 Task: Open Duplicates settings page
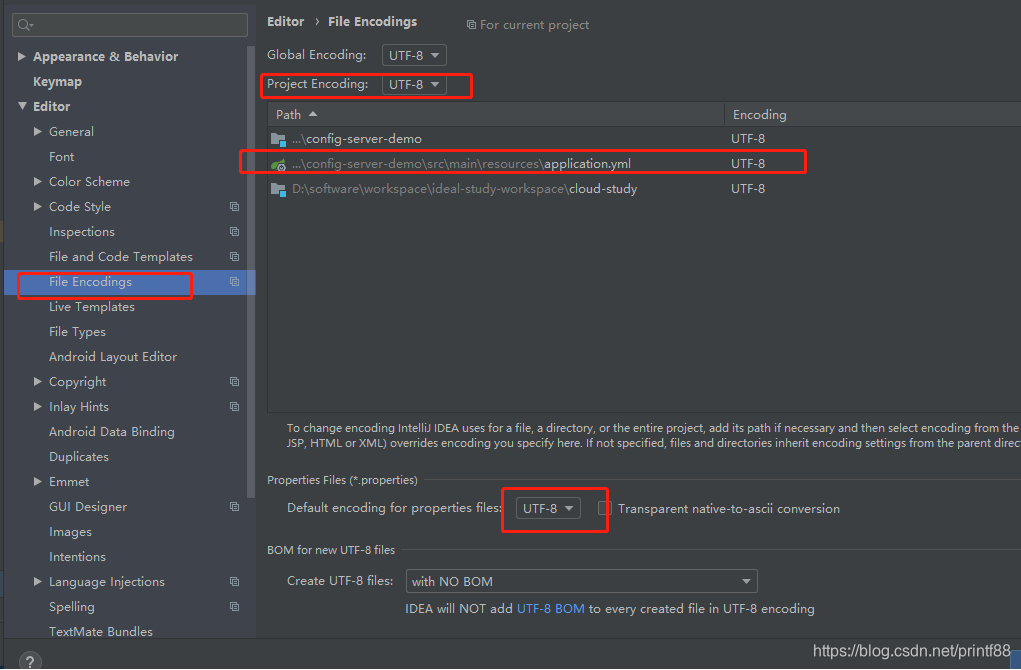[x=79, y=457]
